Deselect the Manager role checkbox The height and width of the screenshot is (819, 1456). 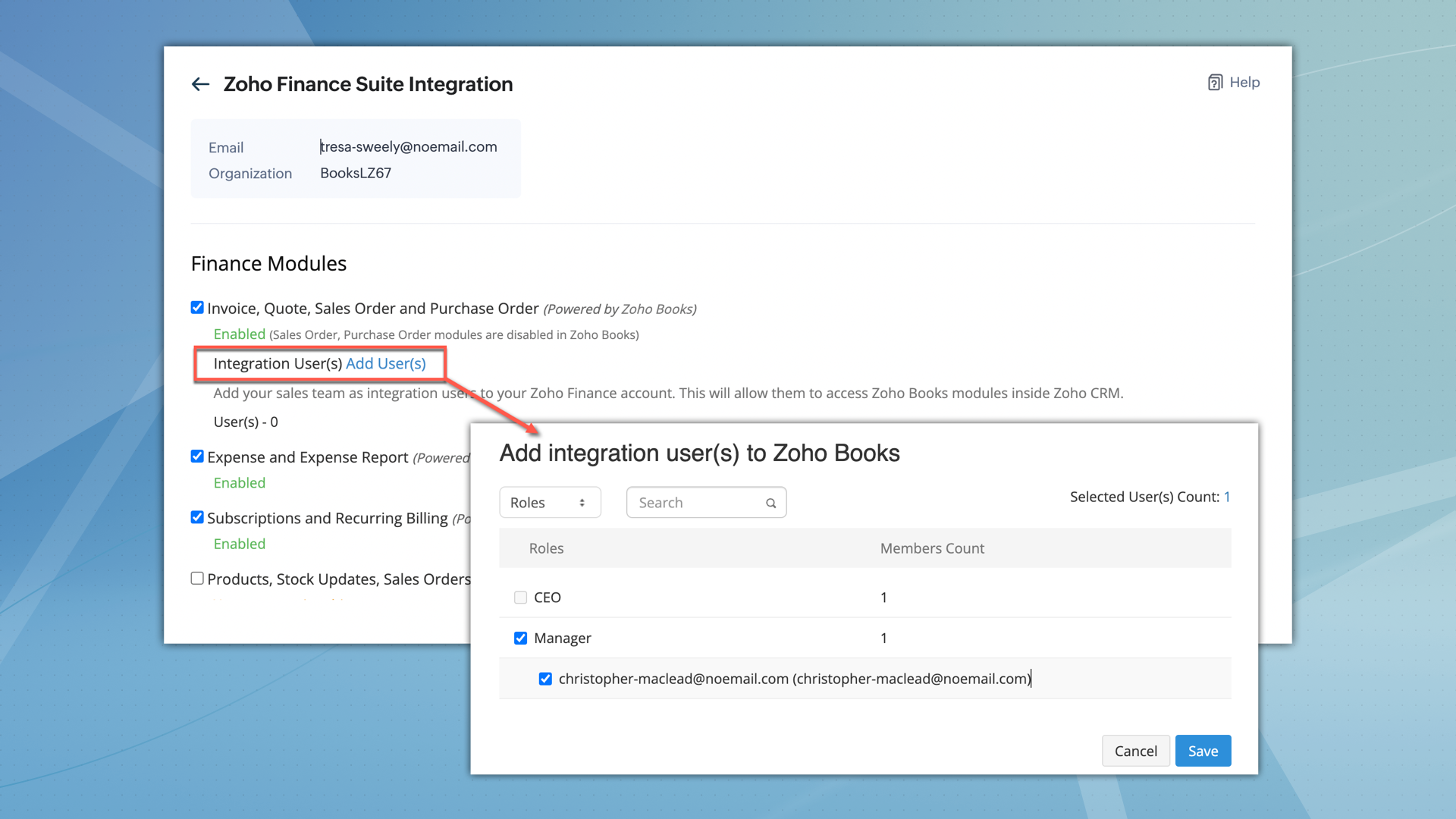(x=520, y=639)
